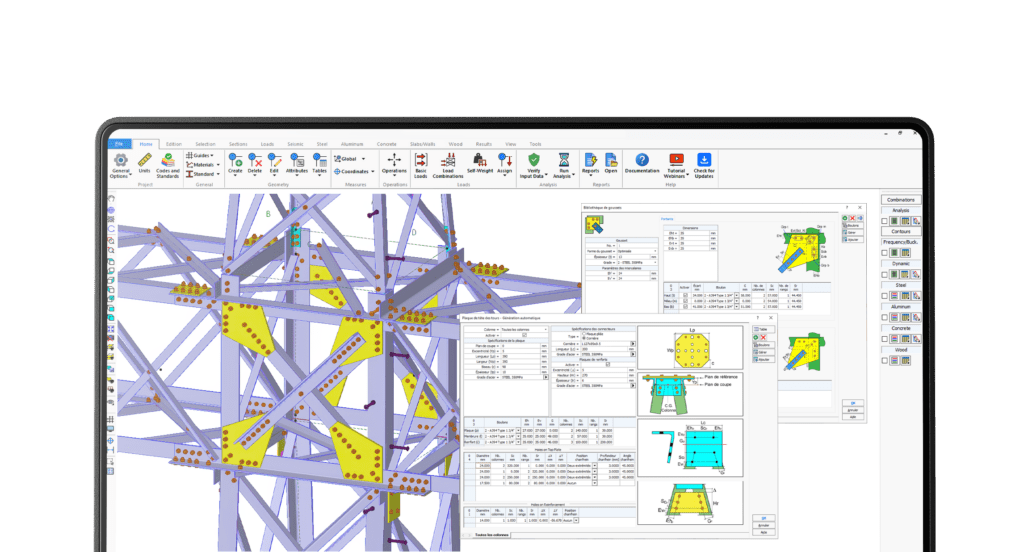
Task: Click red delete X in gusset library dialog
Action: point(852,218)
